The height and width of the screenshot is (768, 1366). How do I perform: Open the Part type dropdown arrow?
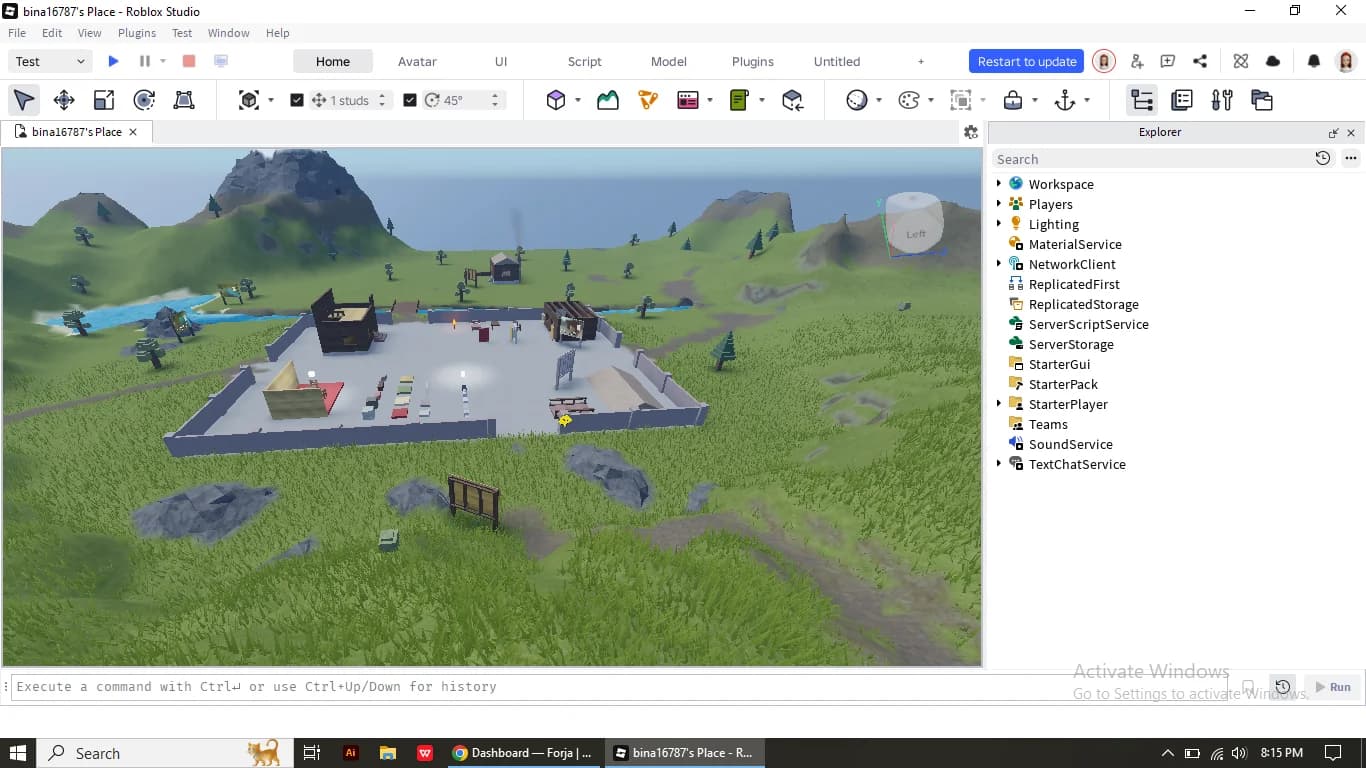[x=578, y=100]
